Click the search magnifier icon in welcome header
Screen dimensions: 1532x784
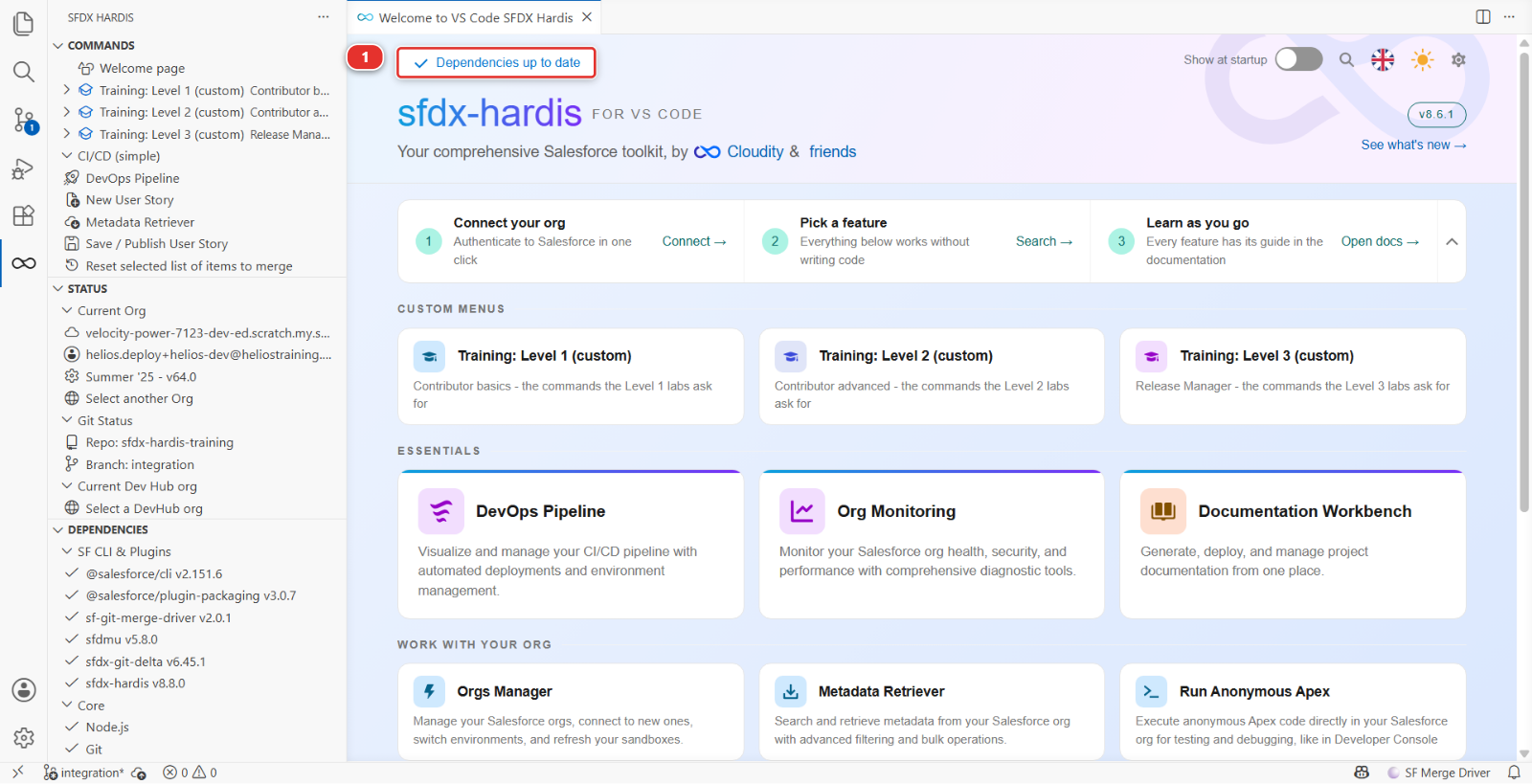click(1346, 59)
